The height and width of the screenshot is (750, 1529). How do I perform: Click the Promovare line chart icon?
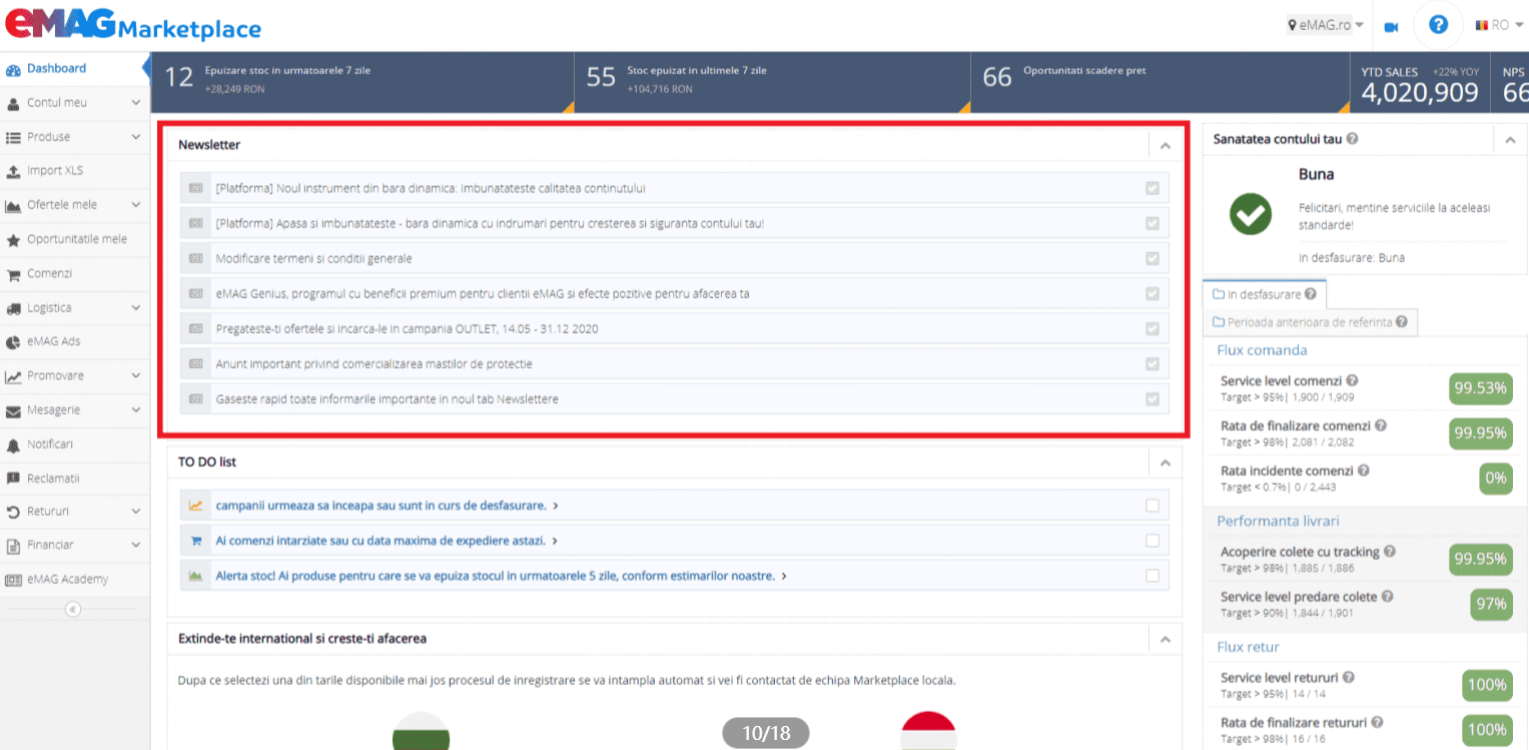pos(13,377)
